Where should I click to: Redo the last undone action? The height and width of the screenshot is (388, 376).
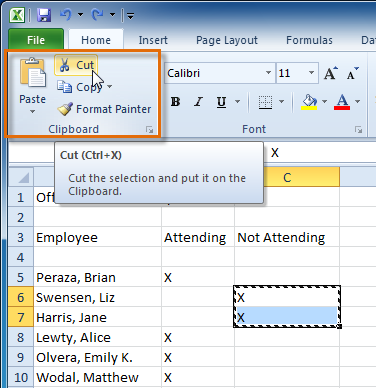pyautogui.click(x=98, y=15)
